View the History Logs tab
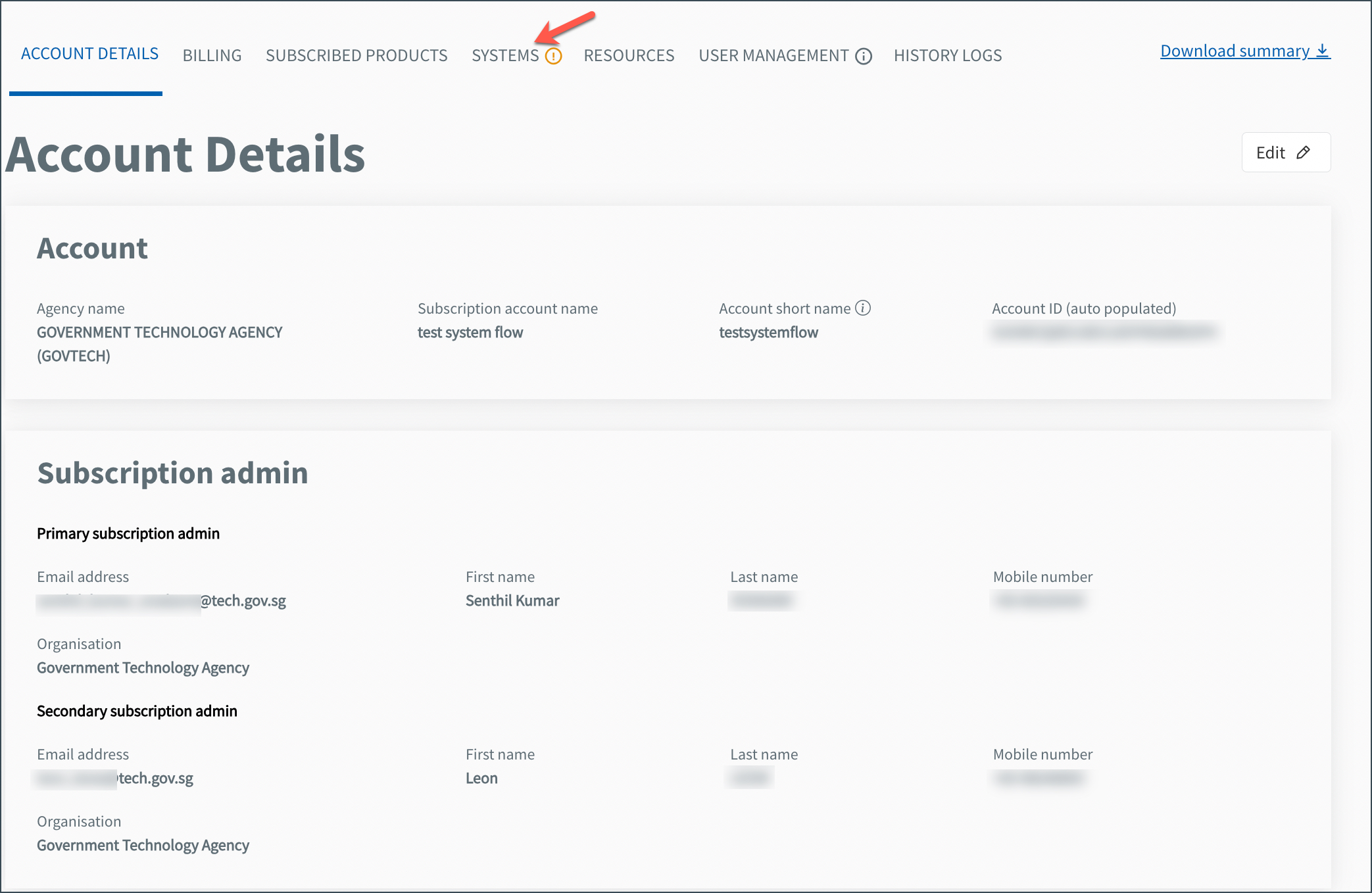The image size is (1372, 893). coord(948,56)
